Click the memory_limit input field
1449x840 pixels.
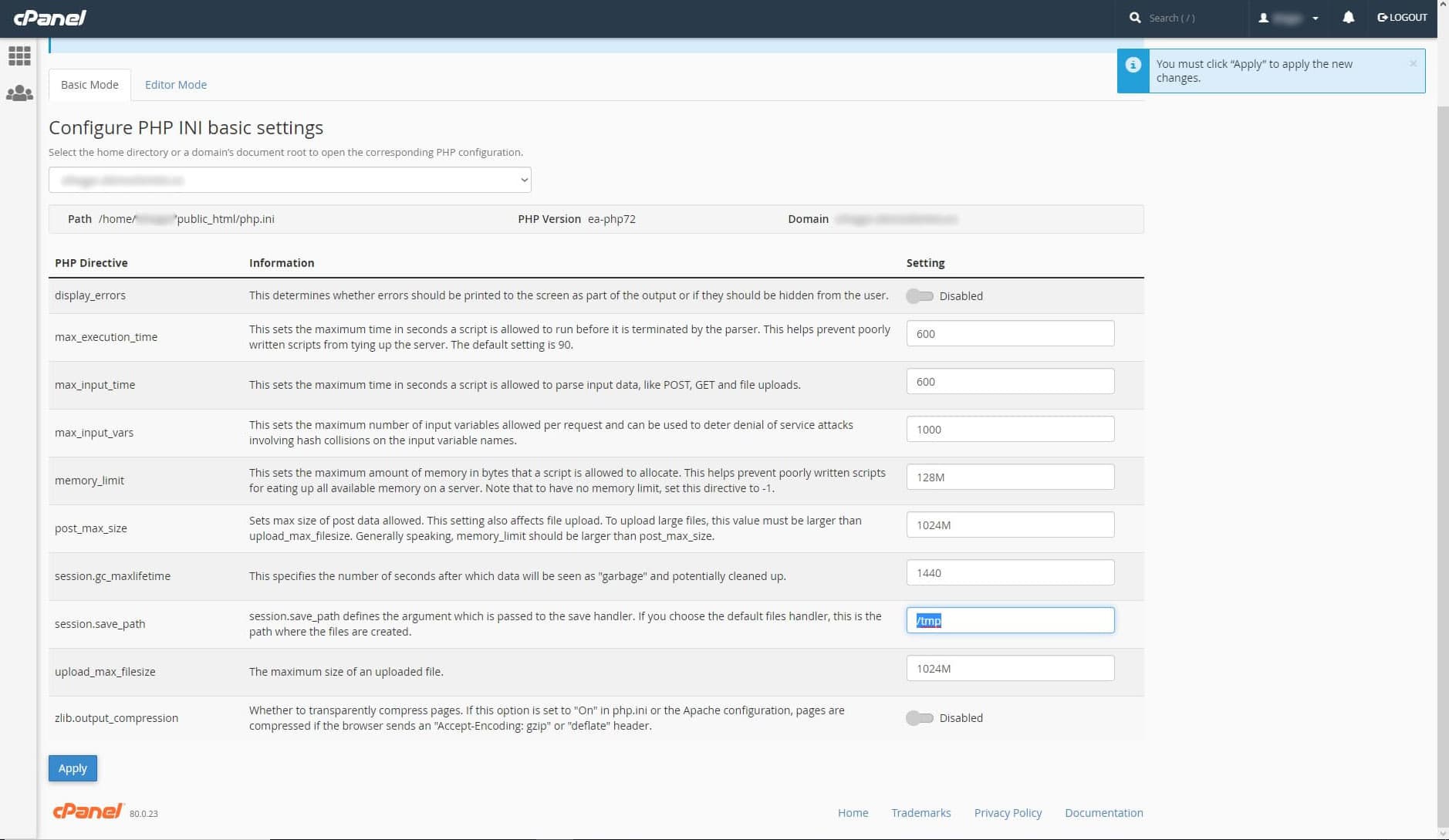[1009, 477]
